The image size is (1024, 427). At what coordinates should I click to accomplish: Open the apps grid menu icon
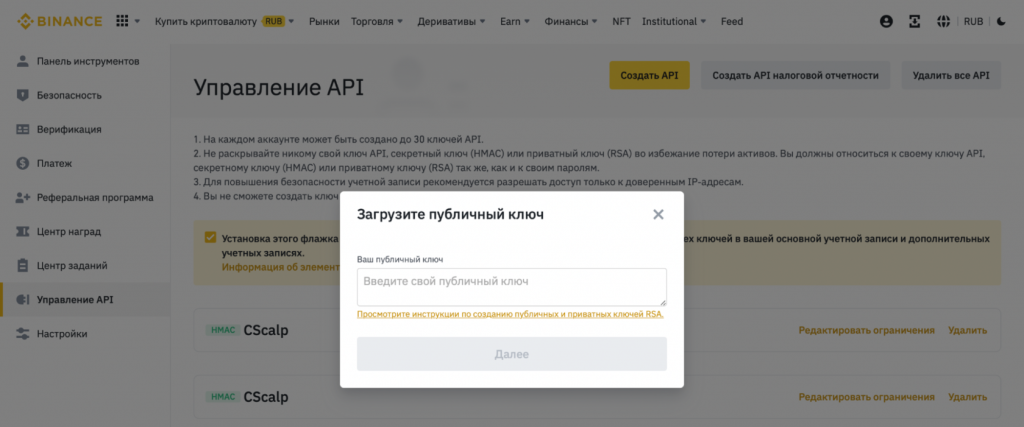(123, 21)
